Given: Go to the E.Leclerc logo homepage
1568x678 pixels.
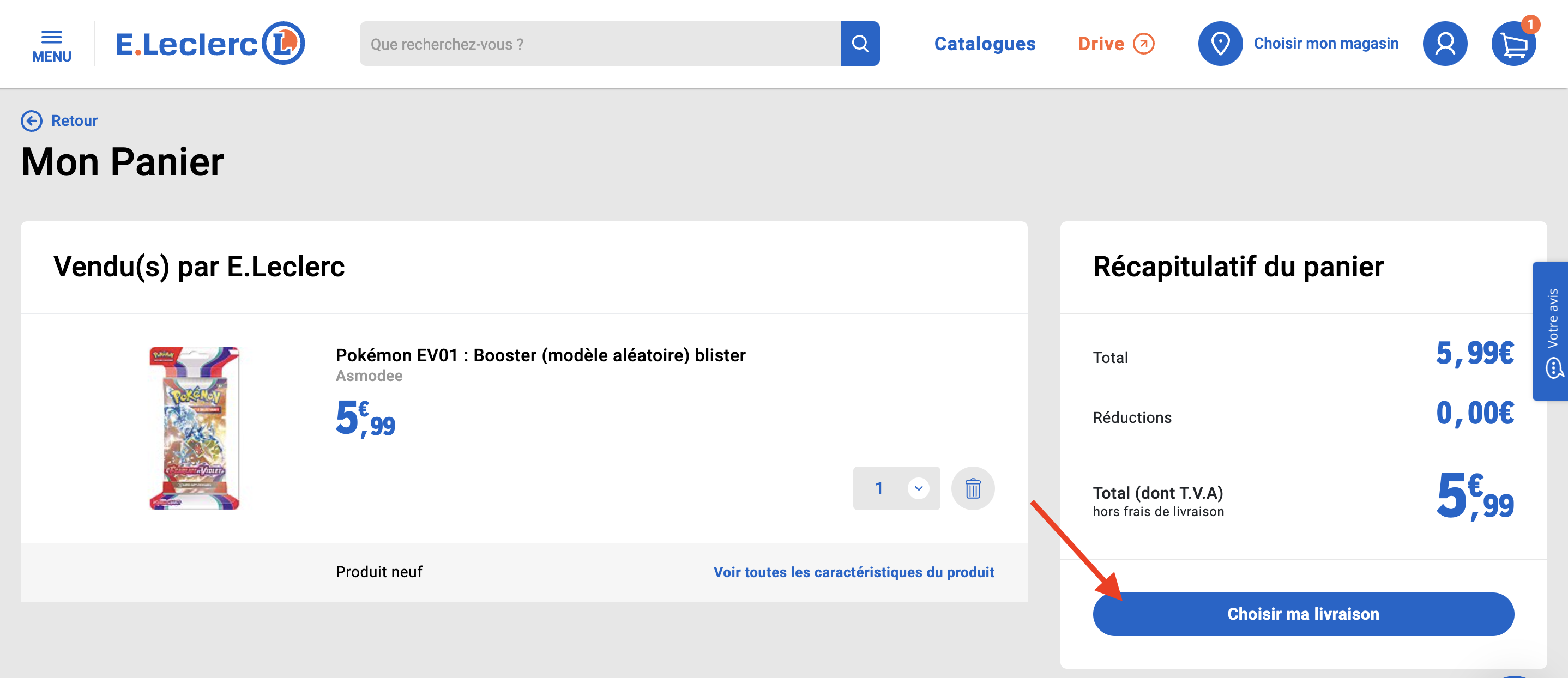Looking at the screenshot, I should pyautogui.click(x=210, y=44).
